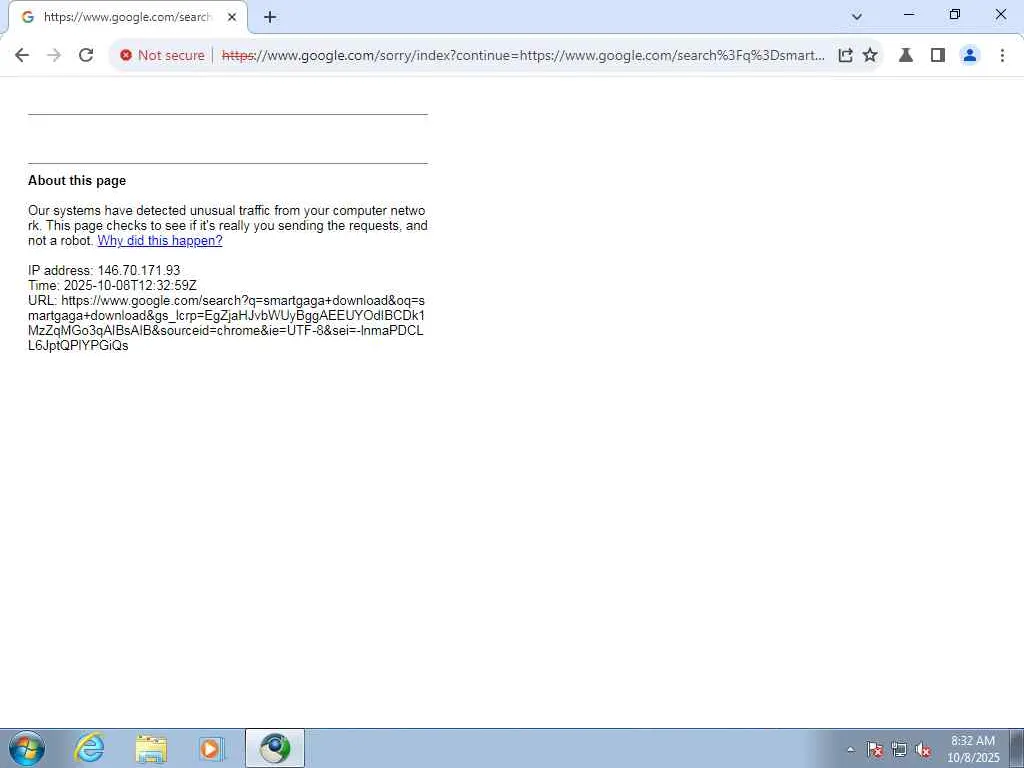Restore down the Chrome window

tap(955, 14)
